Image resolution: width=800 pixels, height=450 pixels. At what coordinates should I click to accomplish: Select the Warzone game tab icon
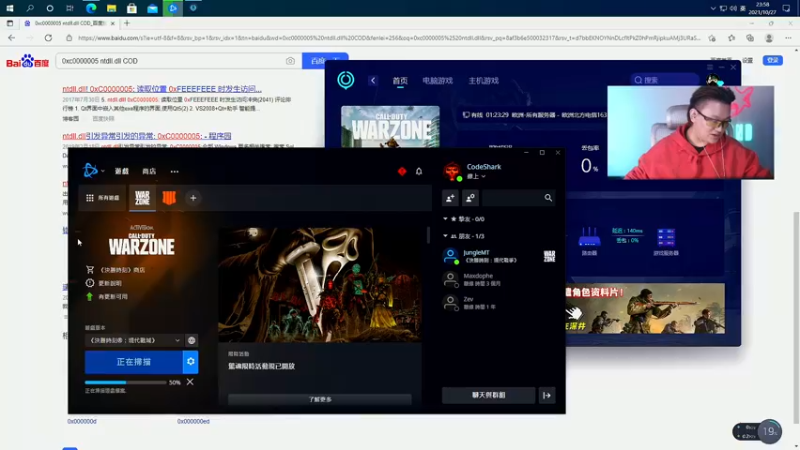142,197
